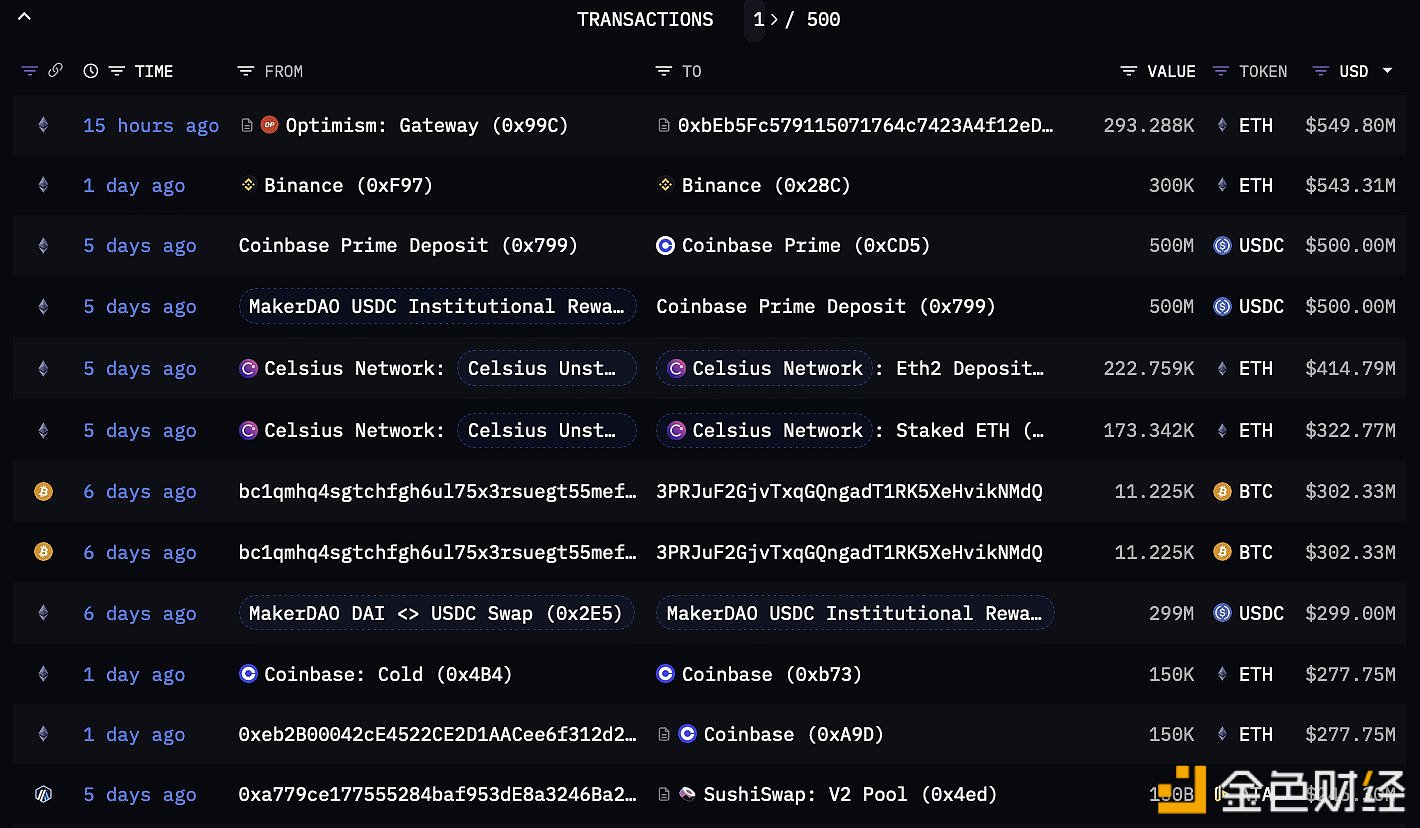Screen dimensions: 1420x828
Task: Open the chain filter icon in the header
Action: [29, 71]
